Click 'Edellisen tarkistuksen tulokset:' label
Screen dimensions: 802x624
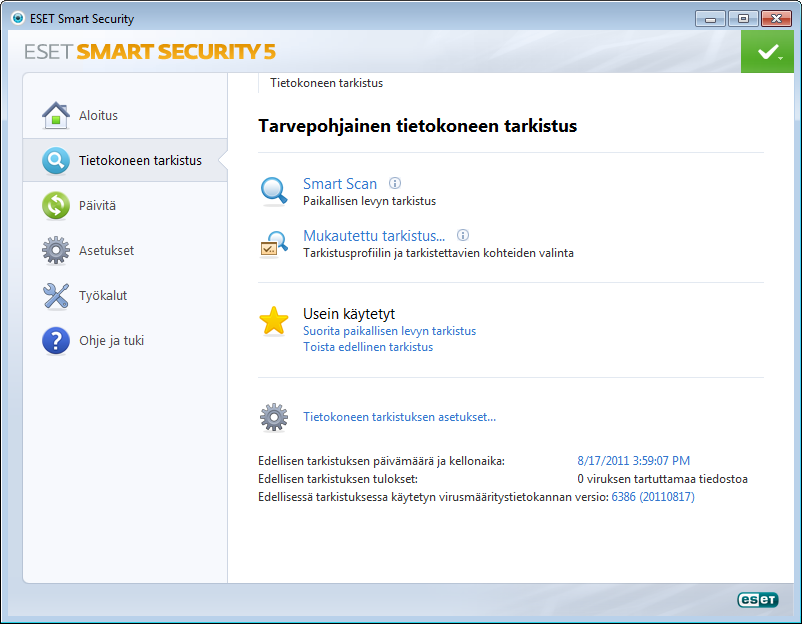(x=338, y=479)
